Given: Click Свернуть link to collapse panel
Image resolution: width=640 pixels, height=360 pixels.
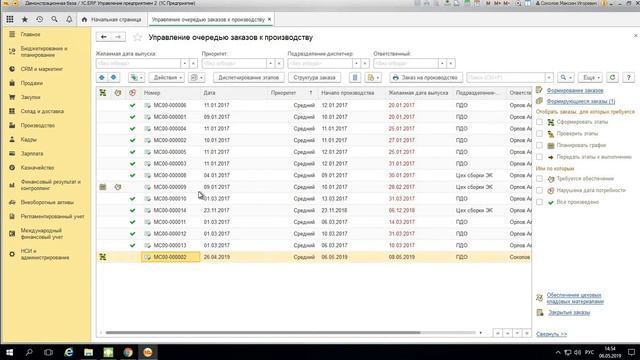Looking at the screenshot, I should (551, 334).
